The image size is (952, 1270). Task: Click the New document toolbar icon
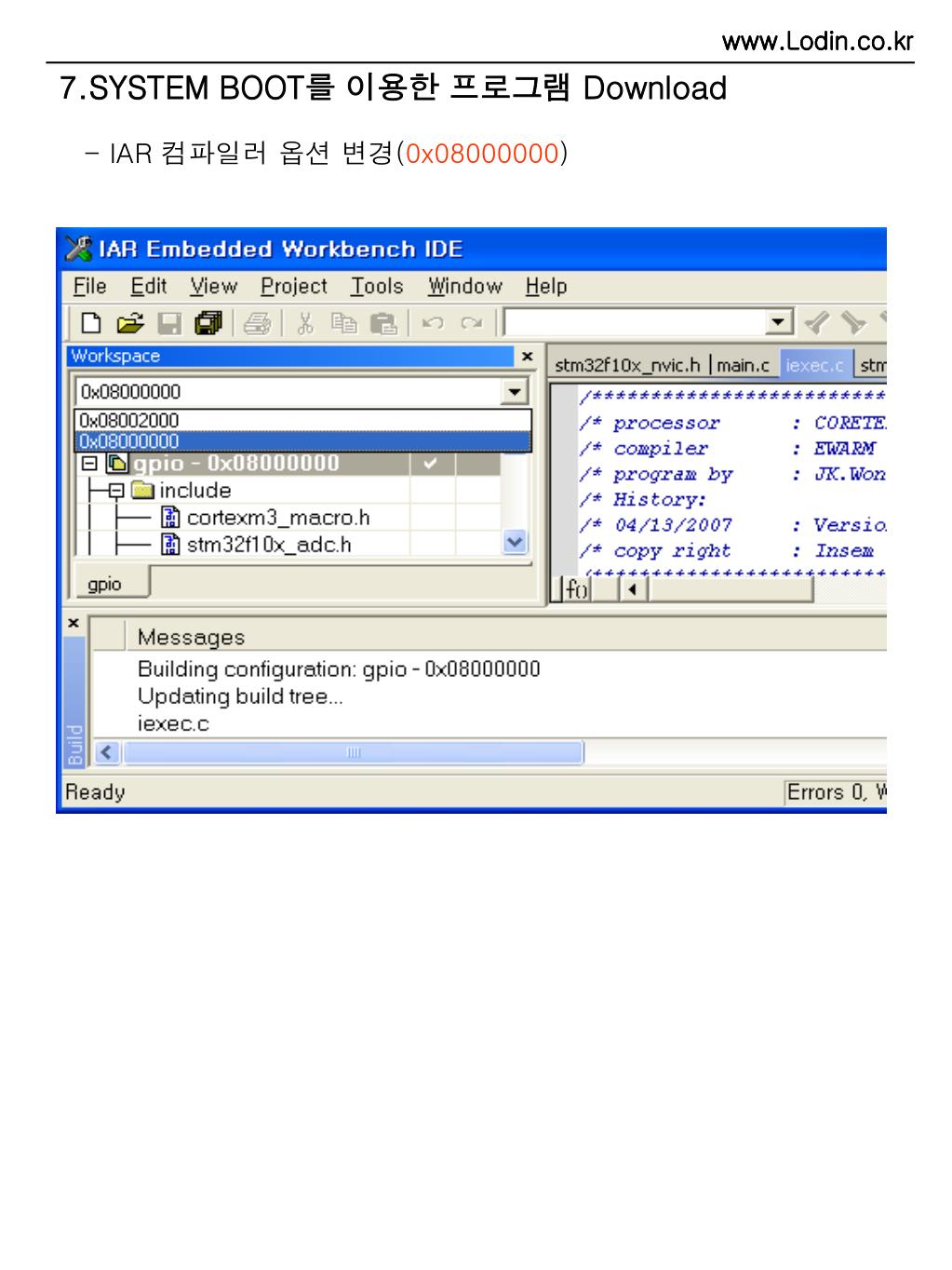pos(91,323)
